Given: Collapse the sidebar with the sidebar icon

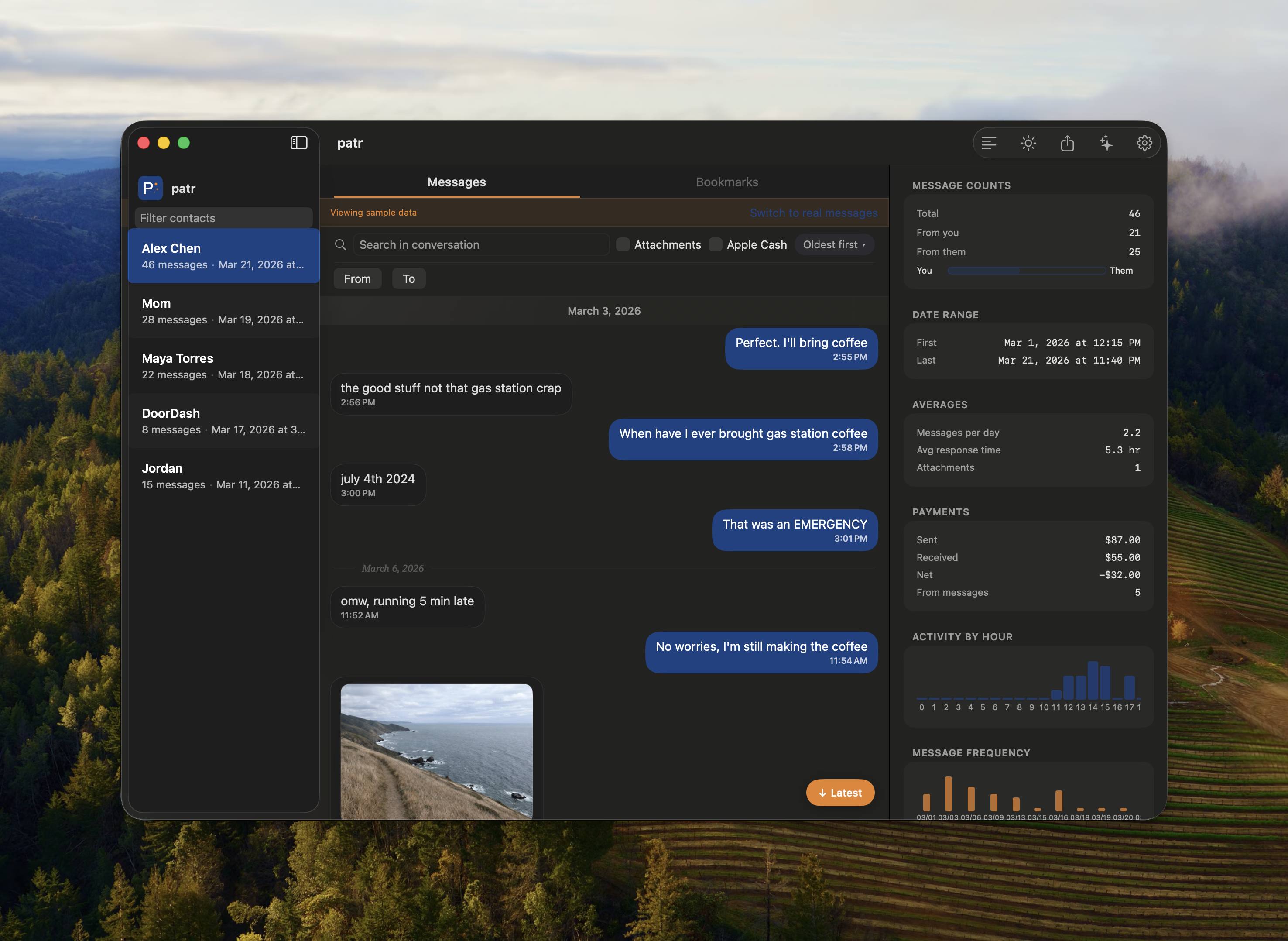Looking at the screenshot, I should pos(298,143).
